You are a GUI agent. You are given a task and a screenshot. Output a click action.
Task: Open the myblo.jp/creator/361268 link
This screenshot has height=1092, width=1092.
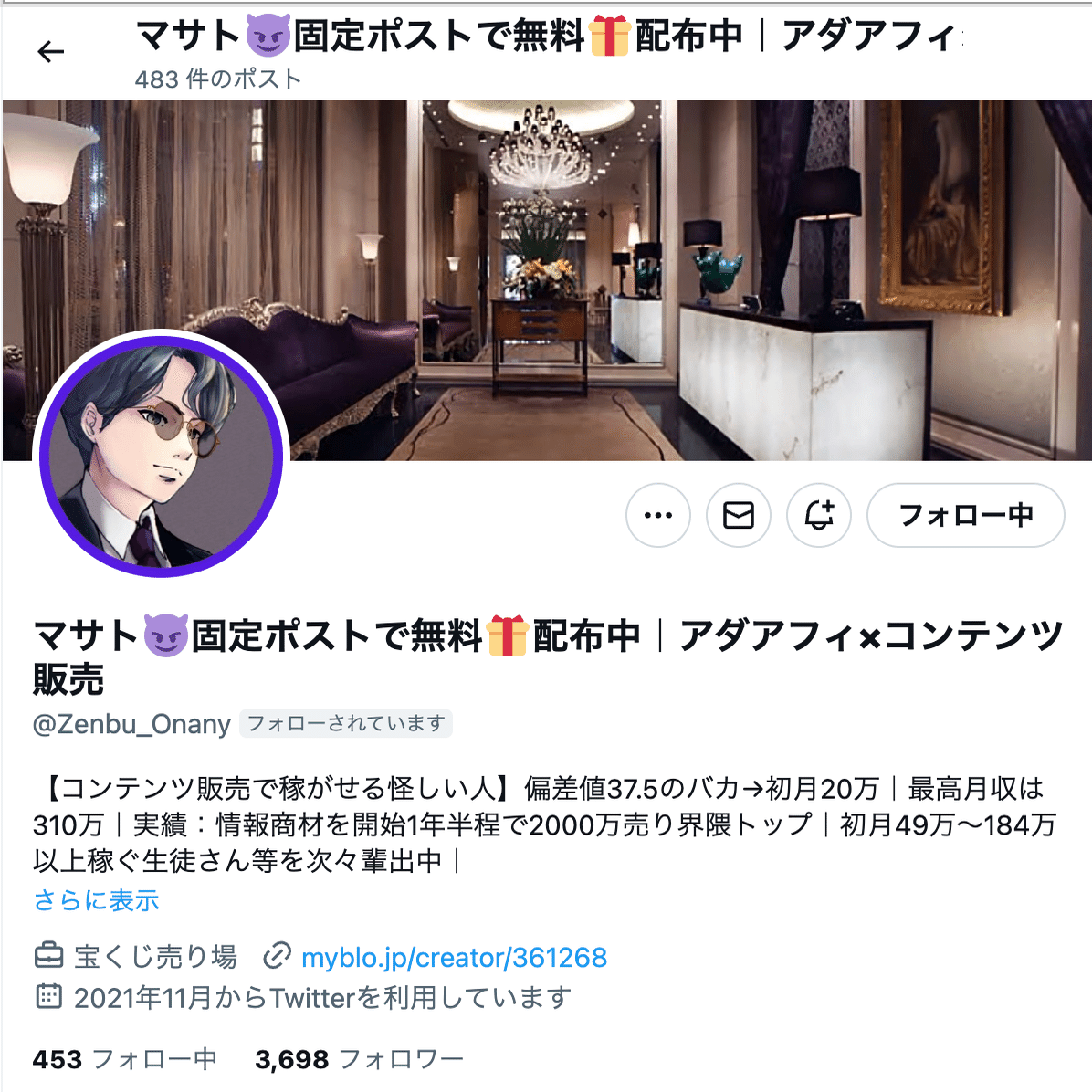[x=454, y=958]
